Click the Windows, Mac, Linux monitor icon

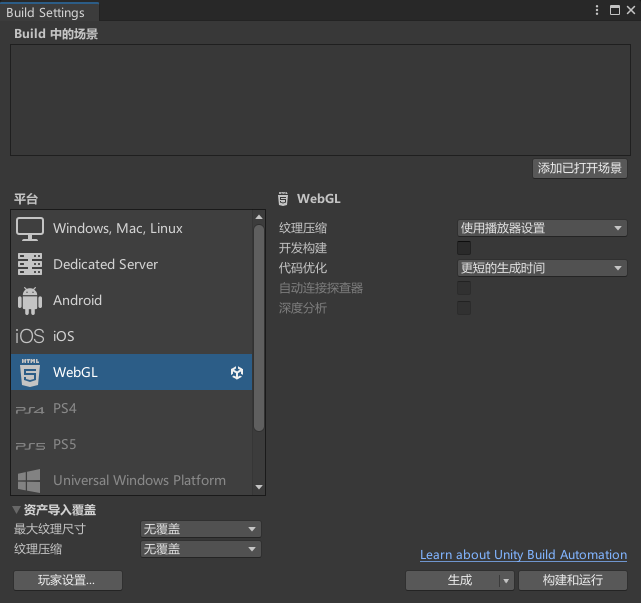(x=30, y=229)
